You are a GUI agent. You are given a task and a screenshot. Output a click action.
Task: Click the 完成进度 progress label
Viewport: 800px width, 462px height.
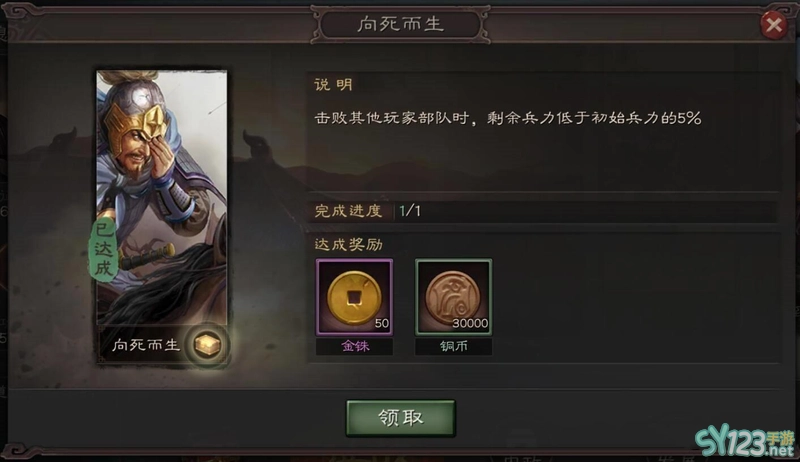[x=348, y=211]
